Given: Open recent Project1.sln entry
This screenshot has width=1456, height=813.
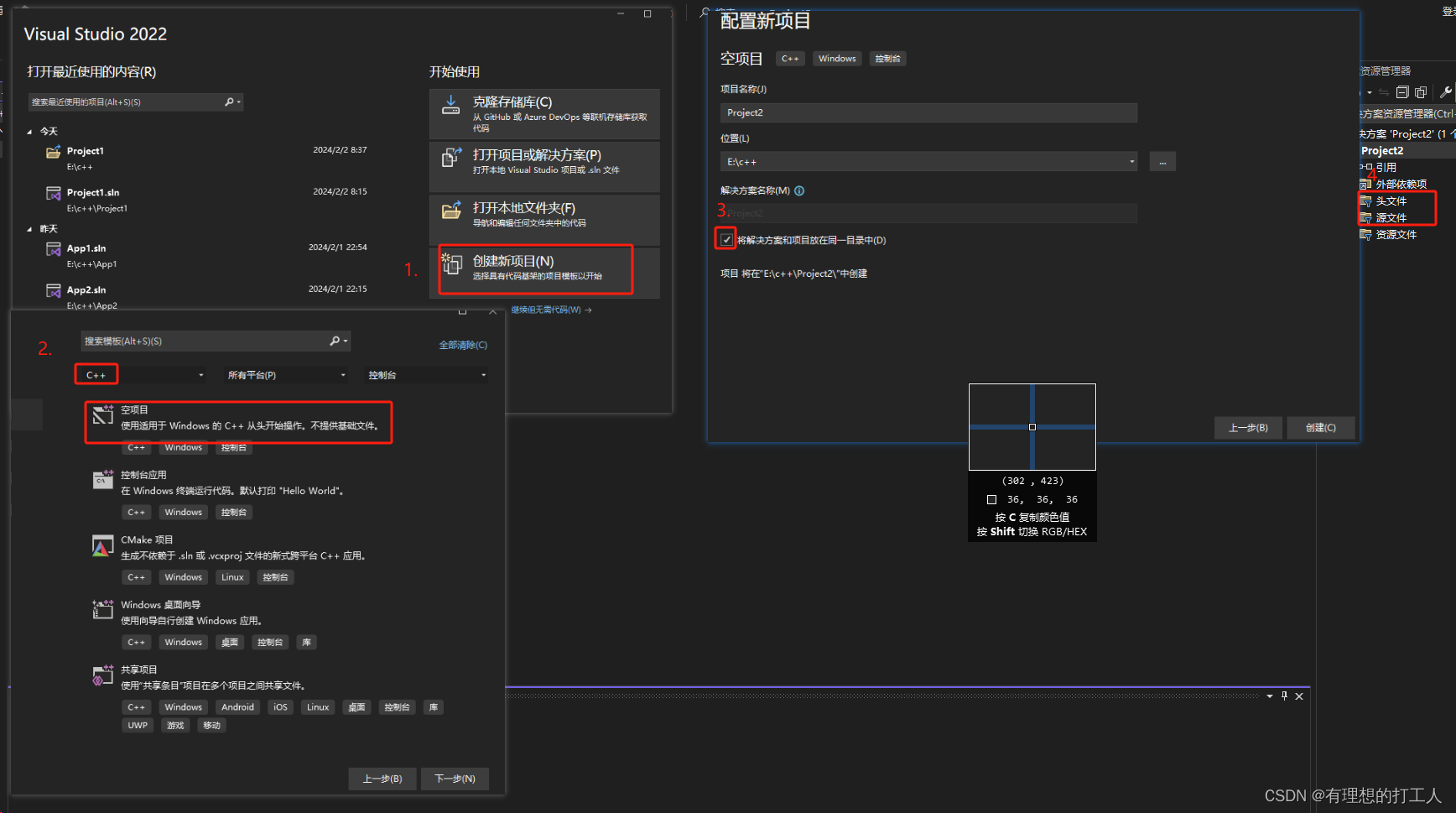Looking at the screenshot, I should coord(205,200).
